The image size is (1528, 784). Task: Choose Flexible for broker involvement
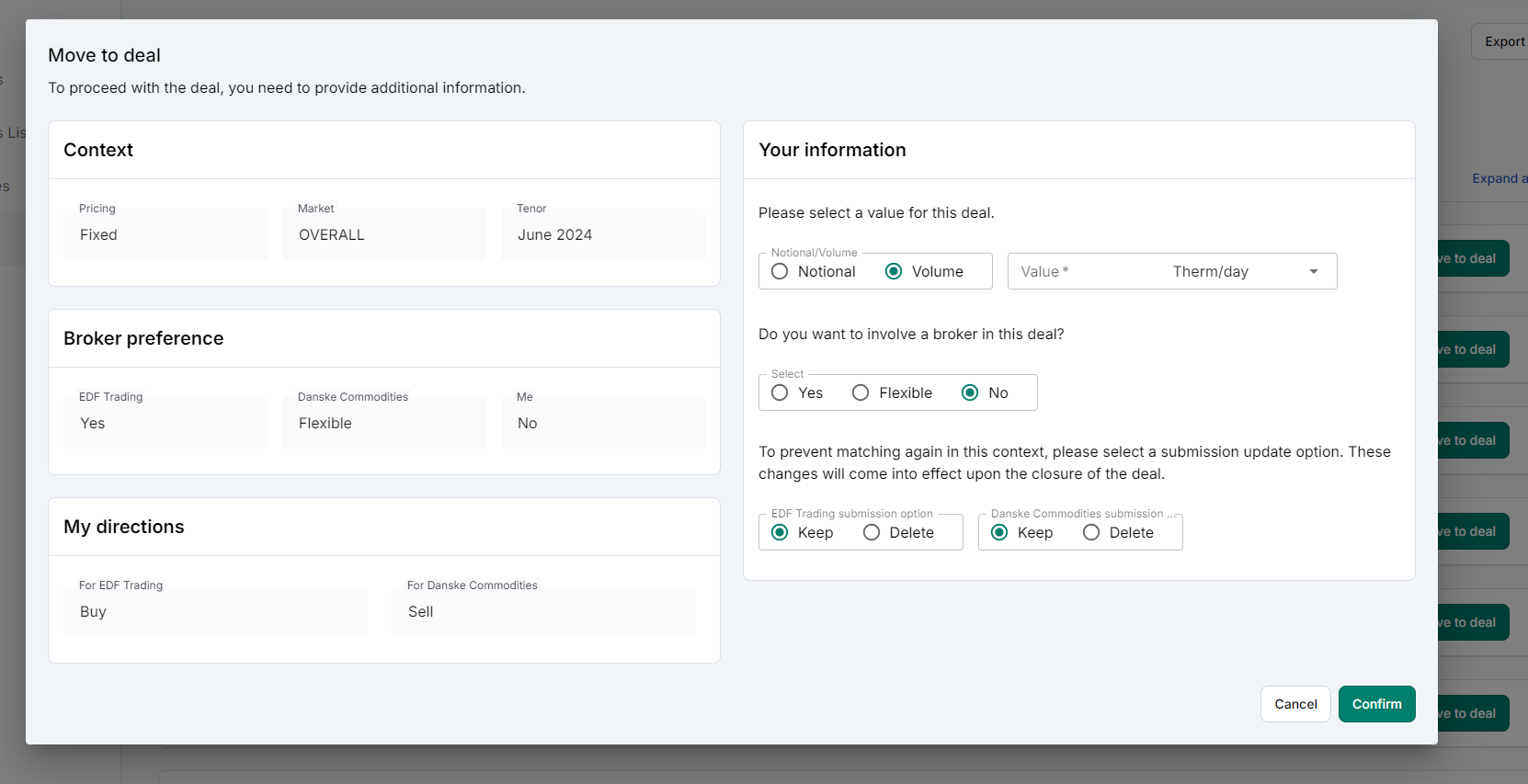(x=861, y=392)
